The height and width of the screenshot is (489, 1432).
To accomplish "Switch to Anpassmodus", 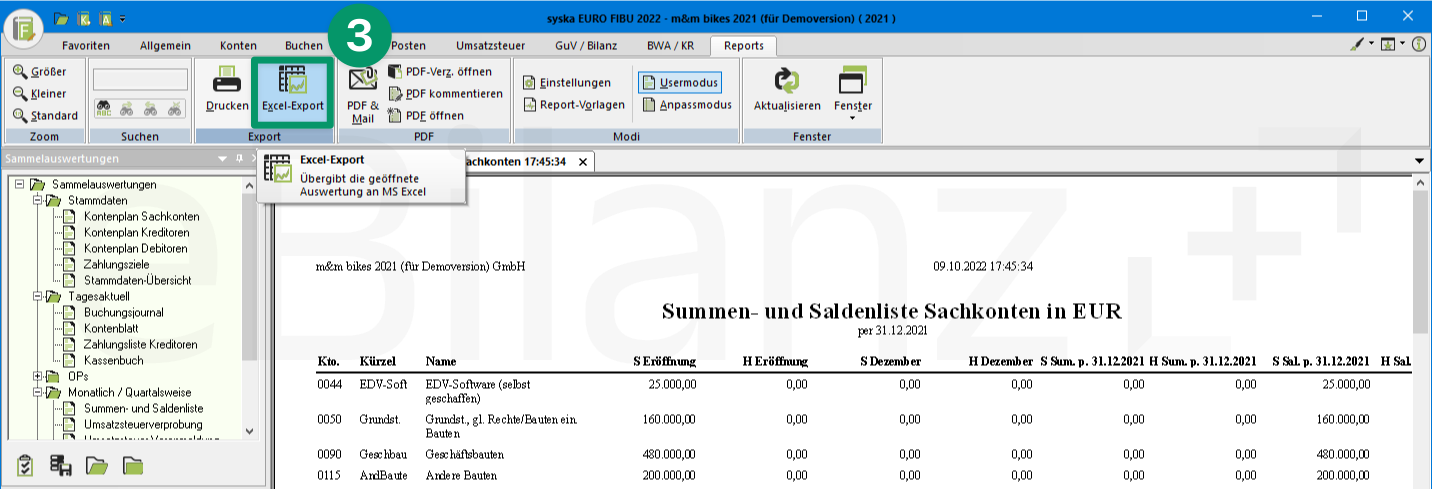I will point(687,104).
